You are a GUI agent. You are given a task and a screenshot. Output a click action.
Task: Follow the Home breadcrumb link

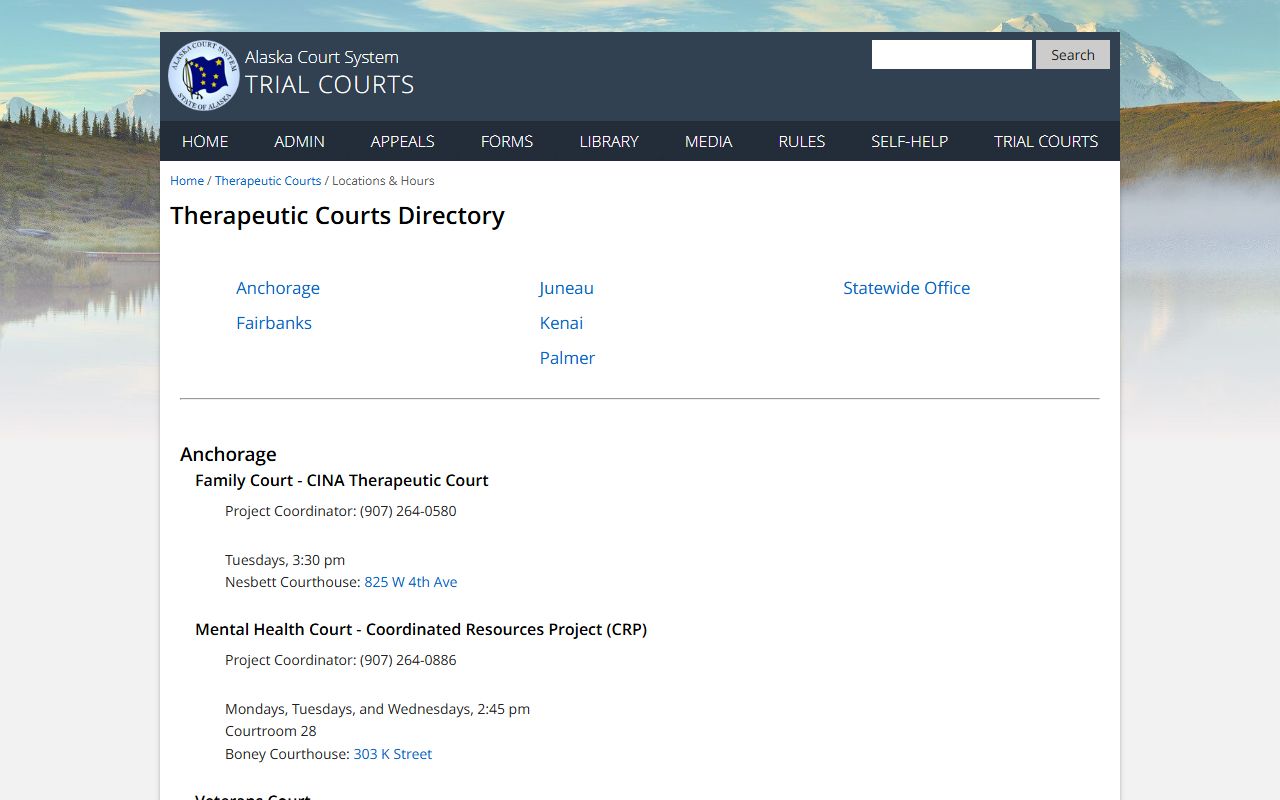tap(187, 181)
